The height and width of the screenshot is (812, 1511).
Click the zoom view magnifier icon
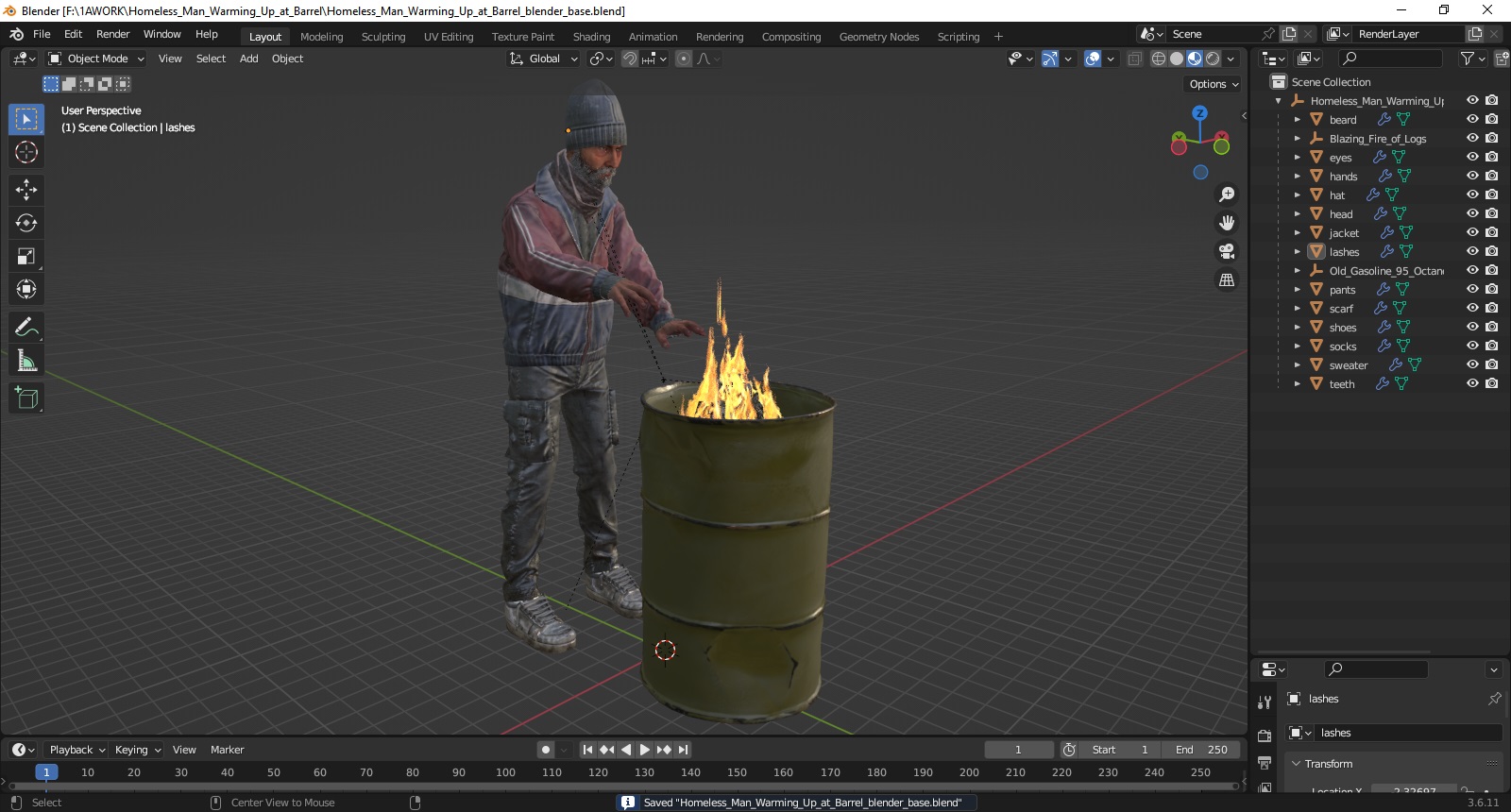(1227, 195)
